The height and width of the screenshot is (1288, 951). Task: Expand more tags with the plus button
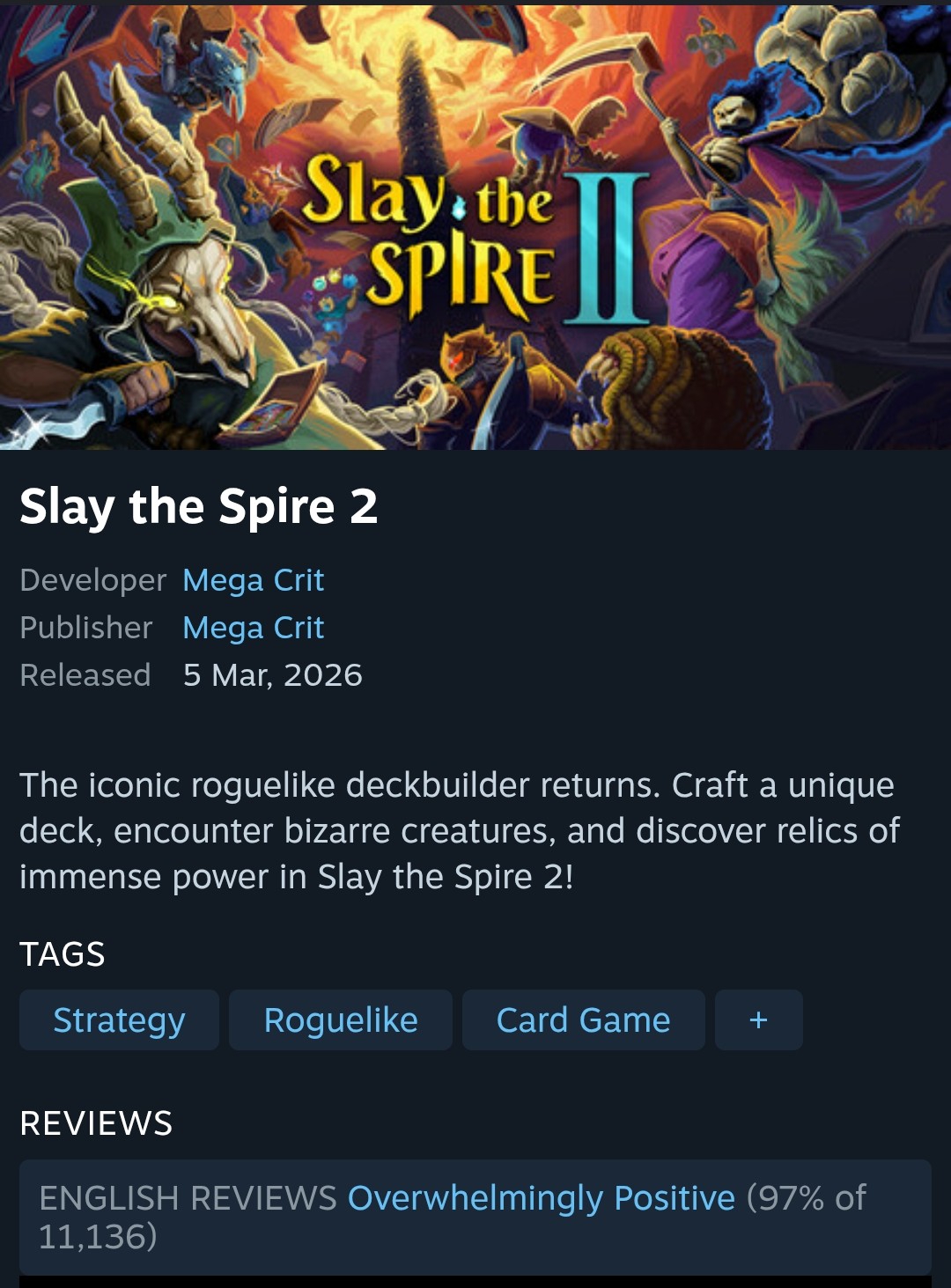point(758,1019)
